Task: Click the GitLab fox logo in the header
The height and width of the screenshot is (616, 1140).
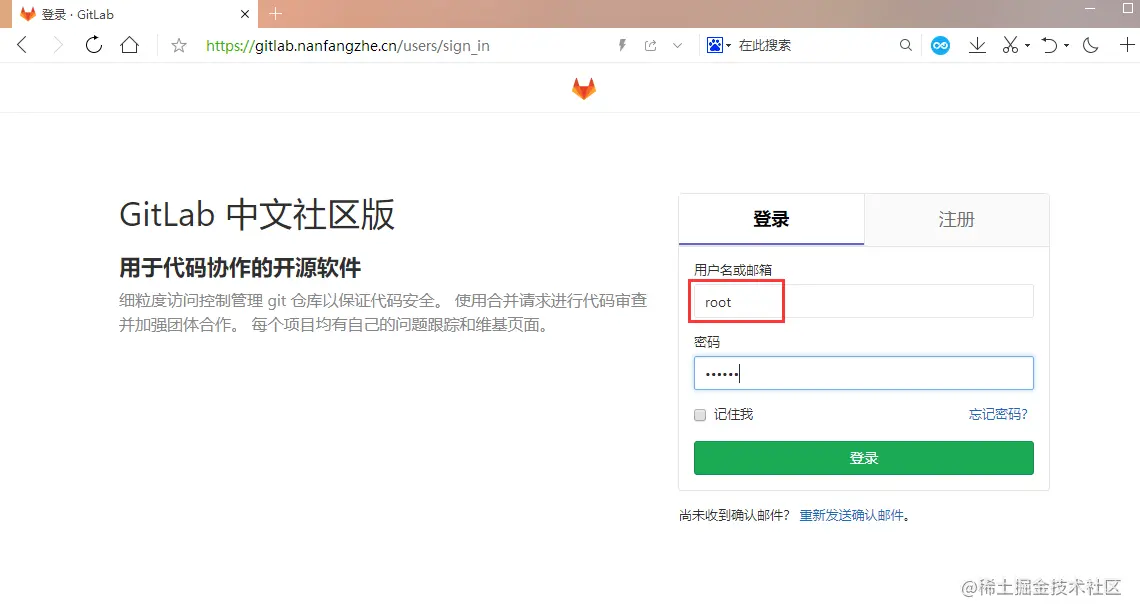Action: [584, 88]
